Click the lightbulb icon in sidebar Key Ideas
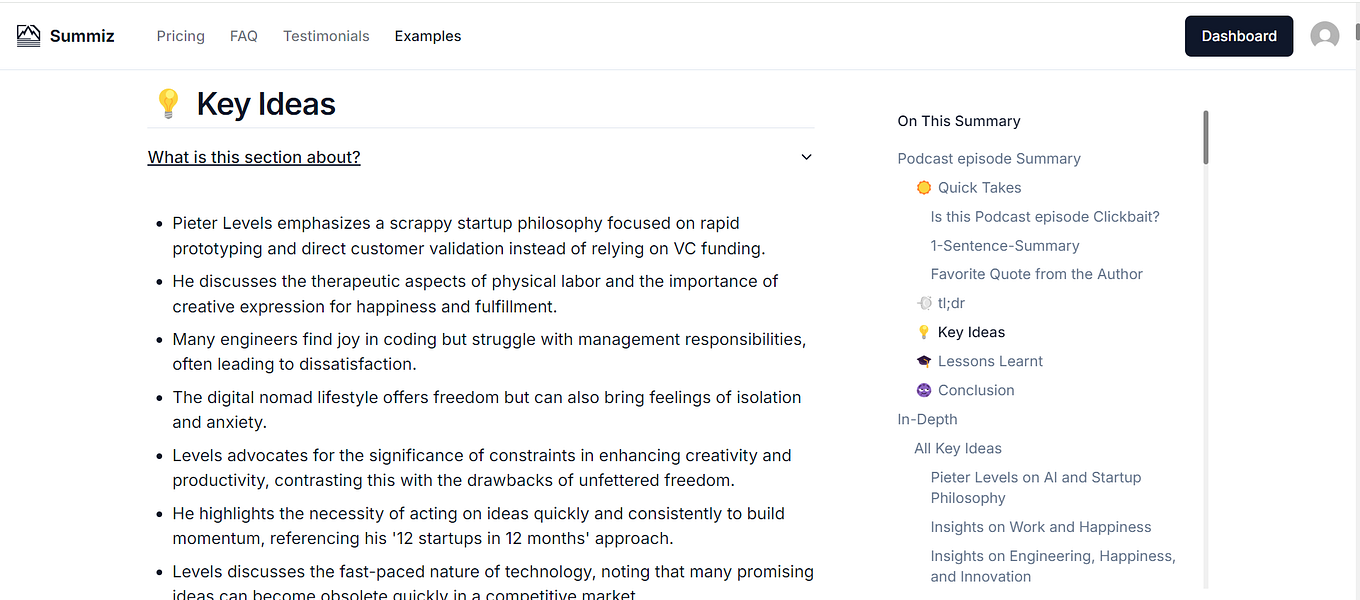Image resolution: width=1360 pixels, height=600 pixels. (x=924, y=332)
